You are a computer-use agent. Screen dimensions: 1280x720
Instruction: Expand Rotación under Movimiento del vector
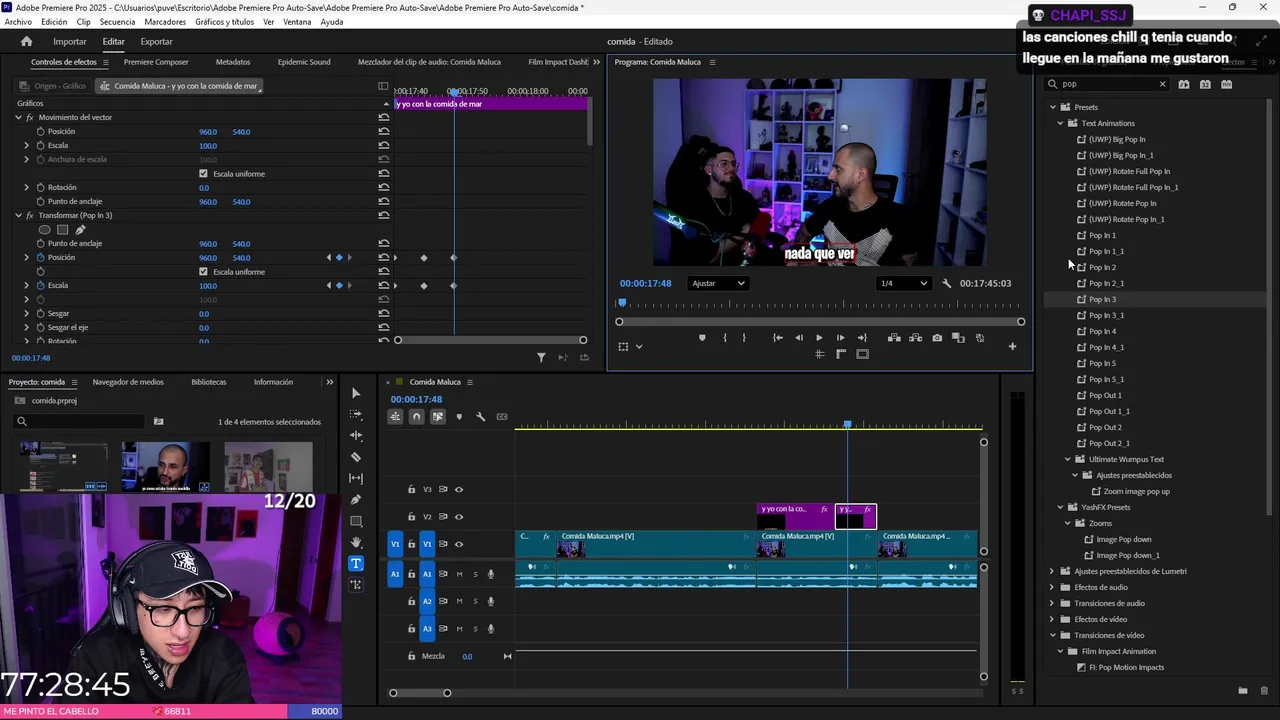[27, 188]
